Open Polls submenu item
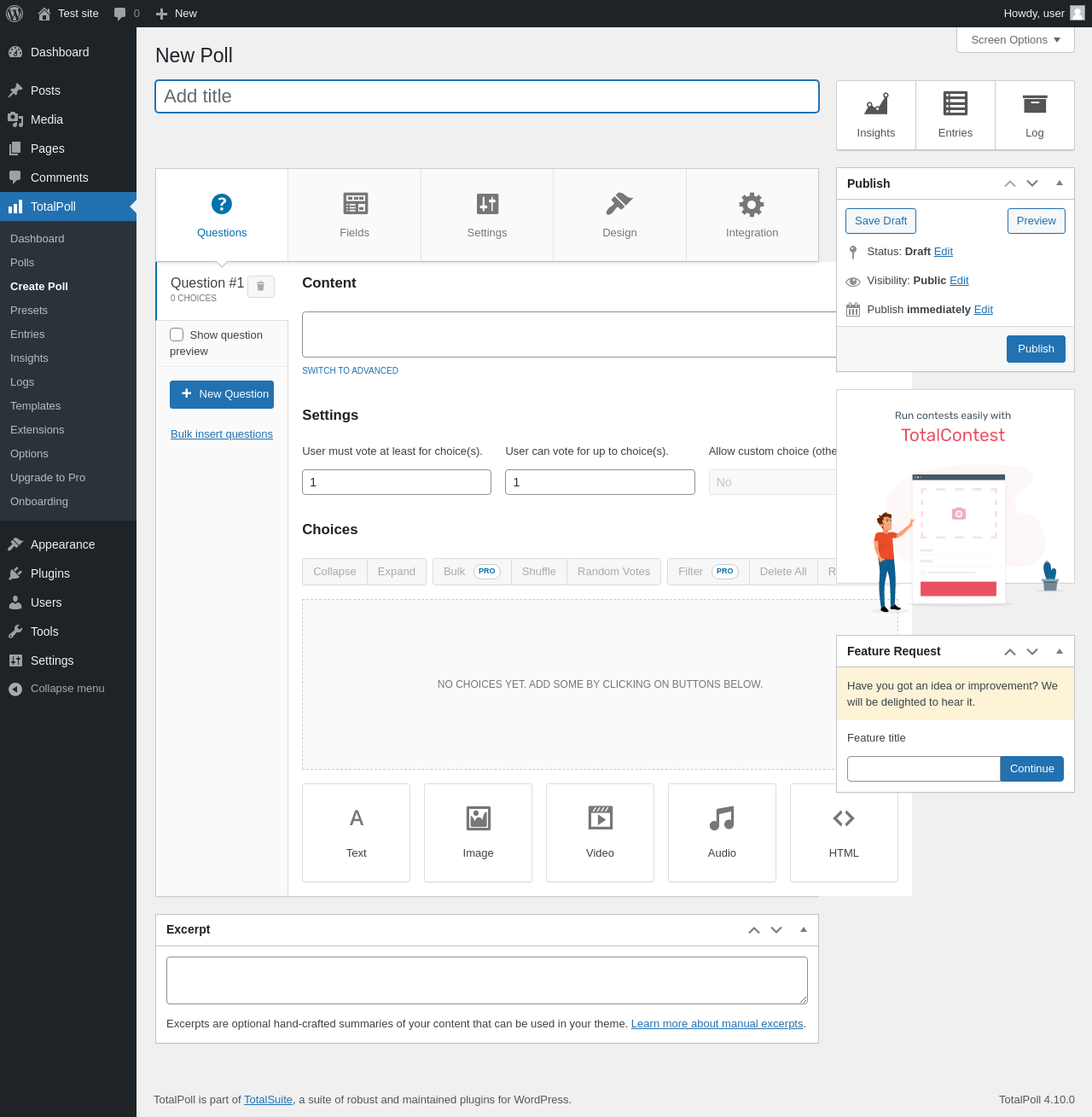Screen dimensions: 1092x1117 tap(22, 263)
